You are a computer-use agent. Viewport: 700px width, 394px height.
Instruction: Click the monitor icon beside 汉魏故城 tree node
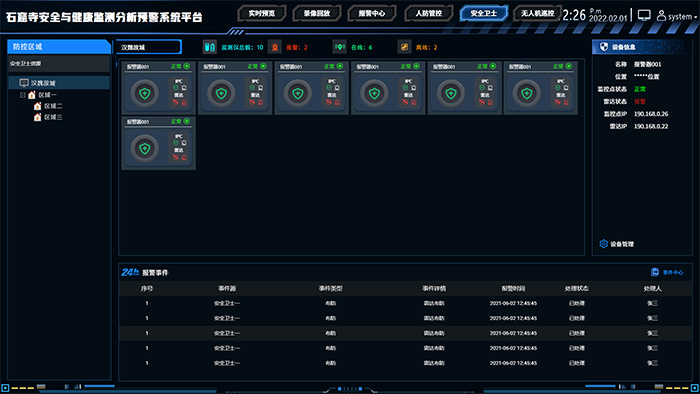24,83
